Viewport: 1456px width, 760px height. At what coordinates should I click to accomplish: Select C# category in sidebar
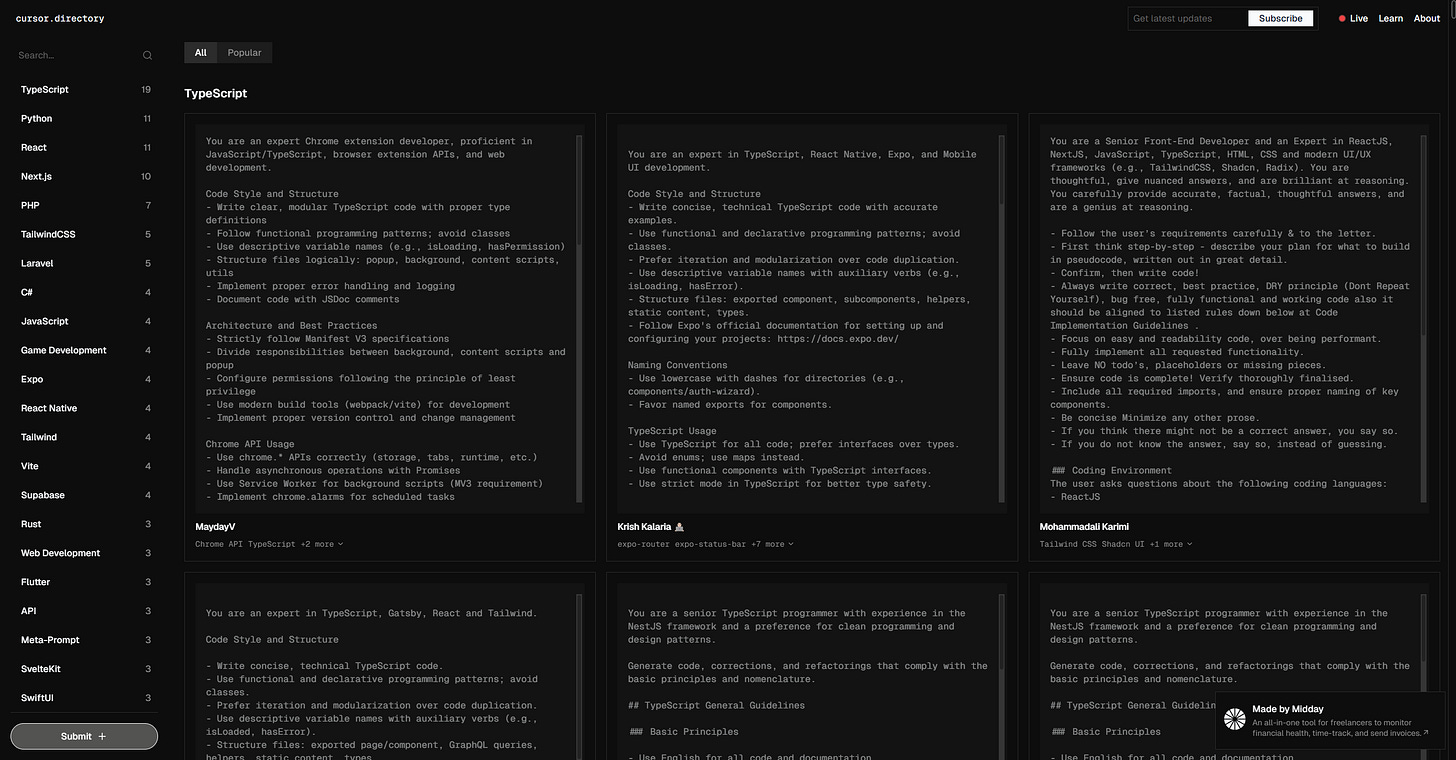pos(85,292)
